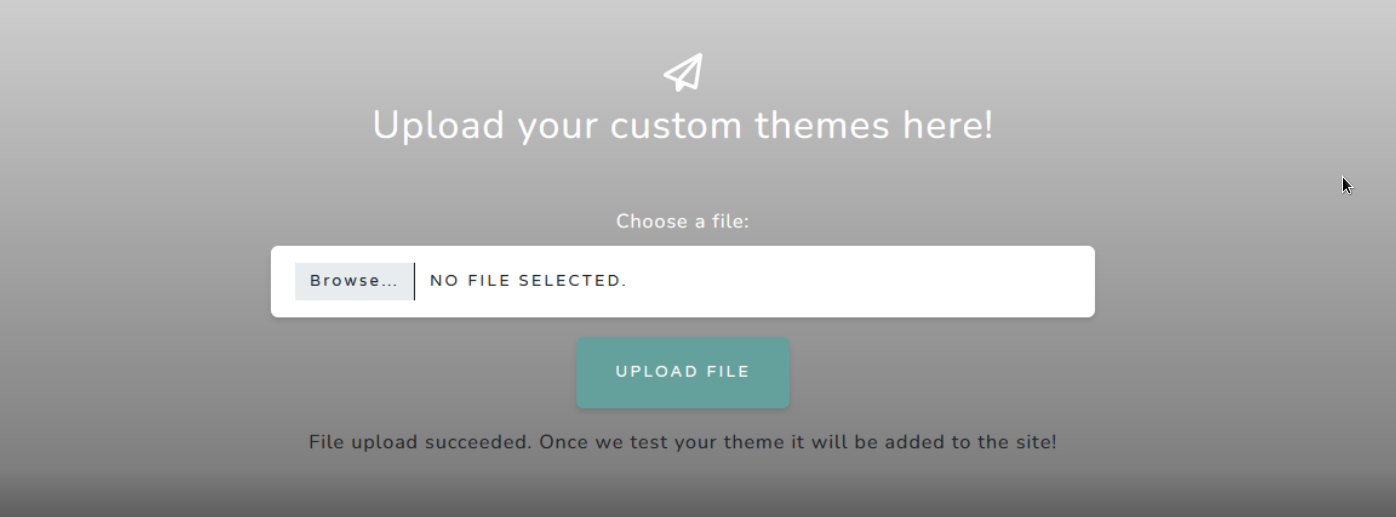Click the empty area inside the file field

860,282
